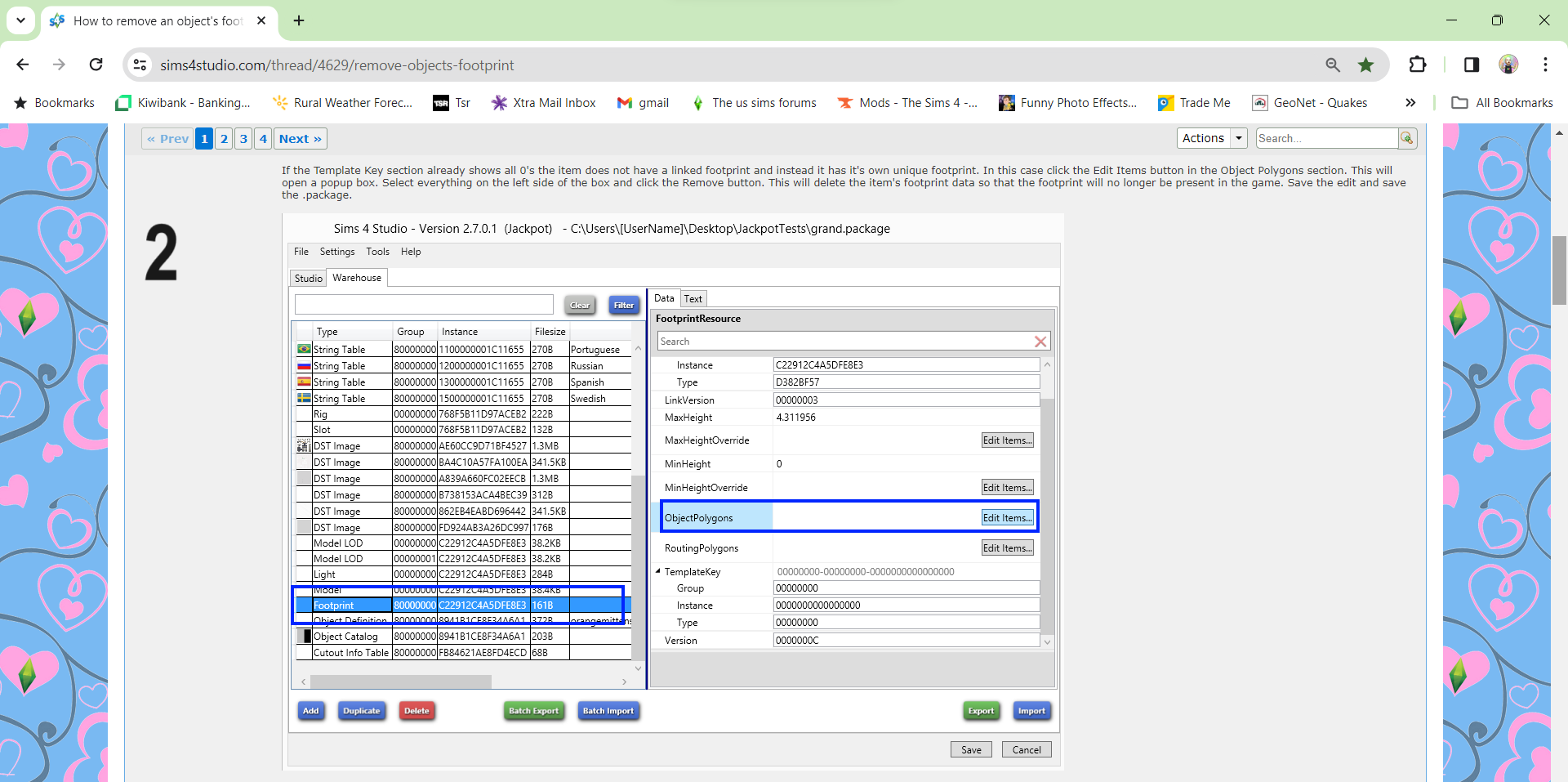Expand the tab search chevron
This screenshot has width=1568, height=782.
click(x=20, y=20)
